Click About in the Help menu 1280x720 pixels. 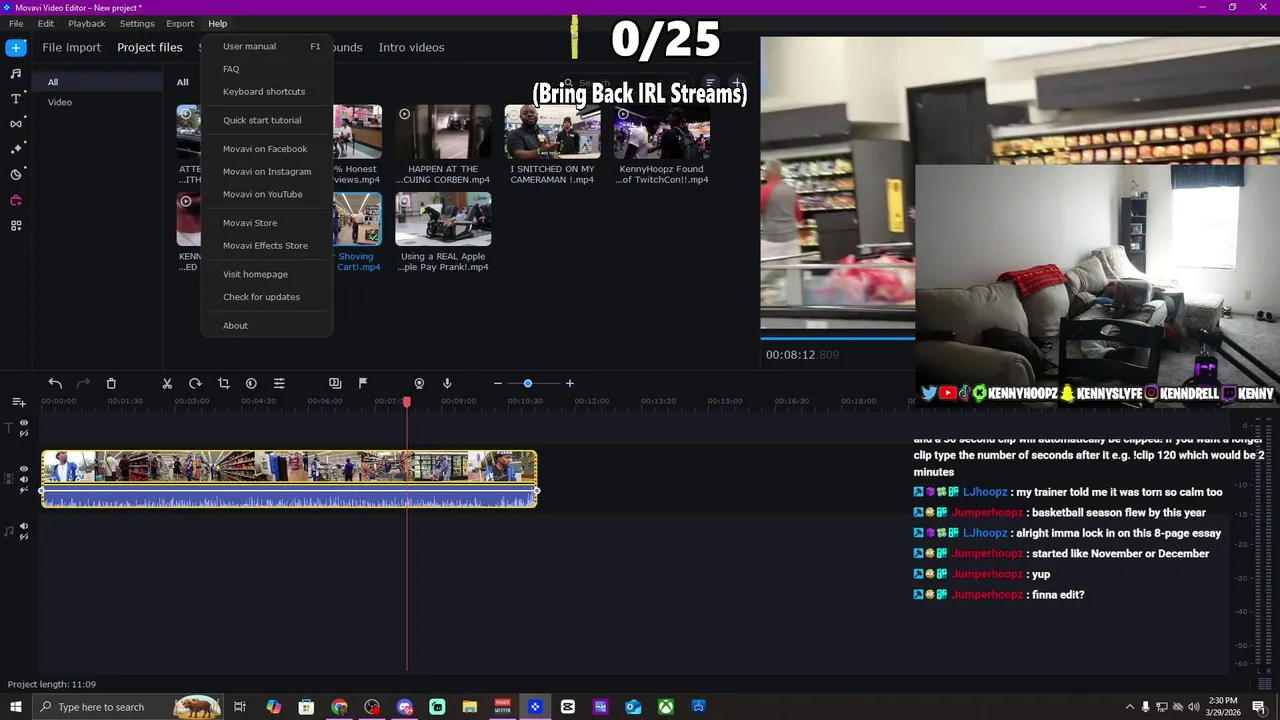click(267, 326)
